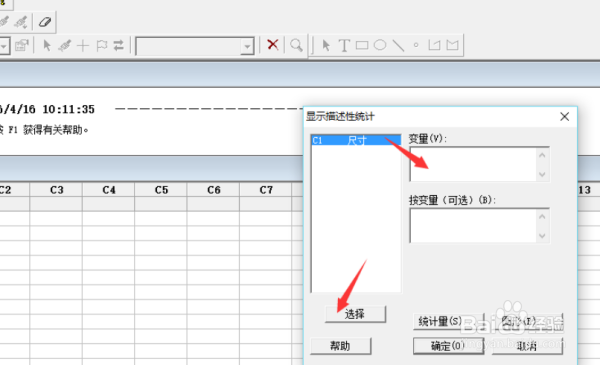Select the C5 column header in the worksheet

pyautogui.click(x=161, y=190)
